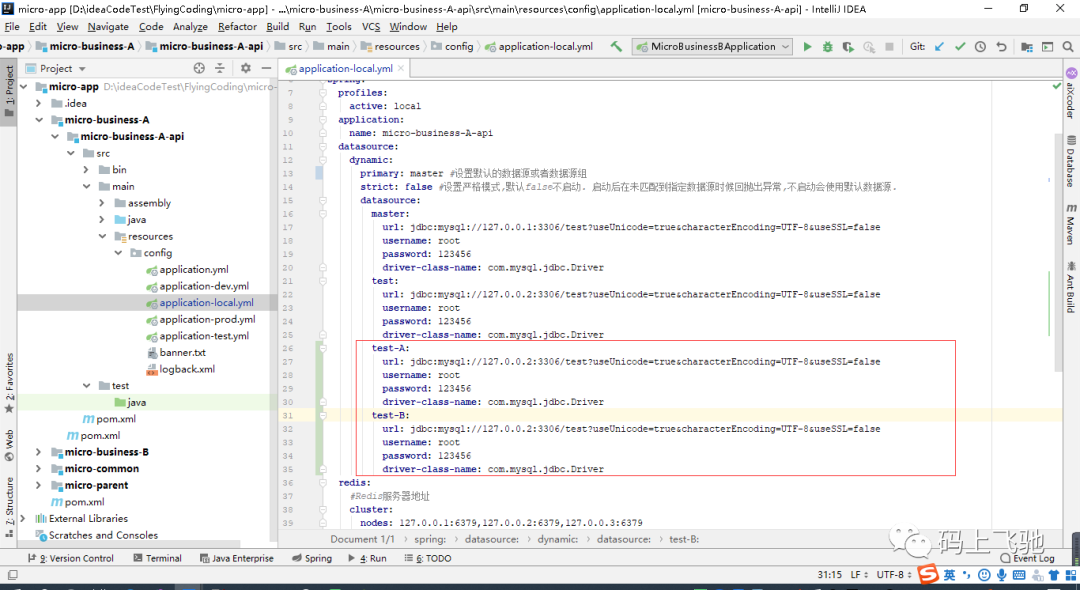Open the Spring tool window
Viewport: 1080px width, 590px height.
tap(311, 558)
